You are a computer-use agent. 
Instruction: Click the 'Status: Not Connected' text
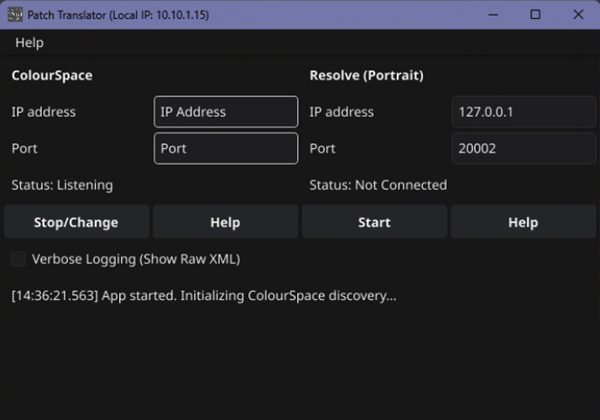(378, 185)
